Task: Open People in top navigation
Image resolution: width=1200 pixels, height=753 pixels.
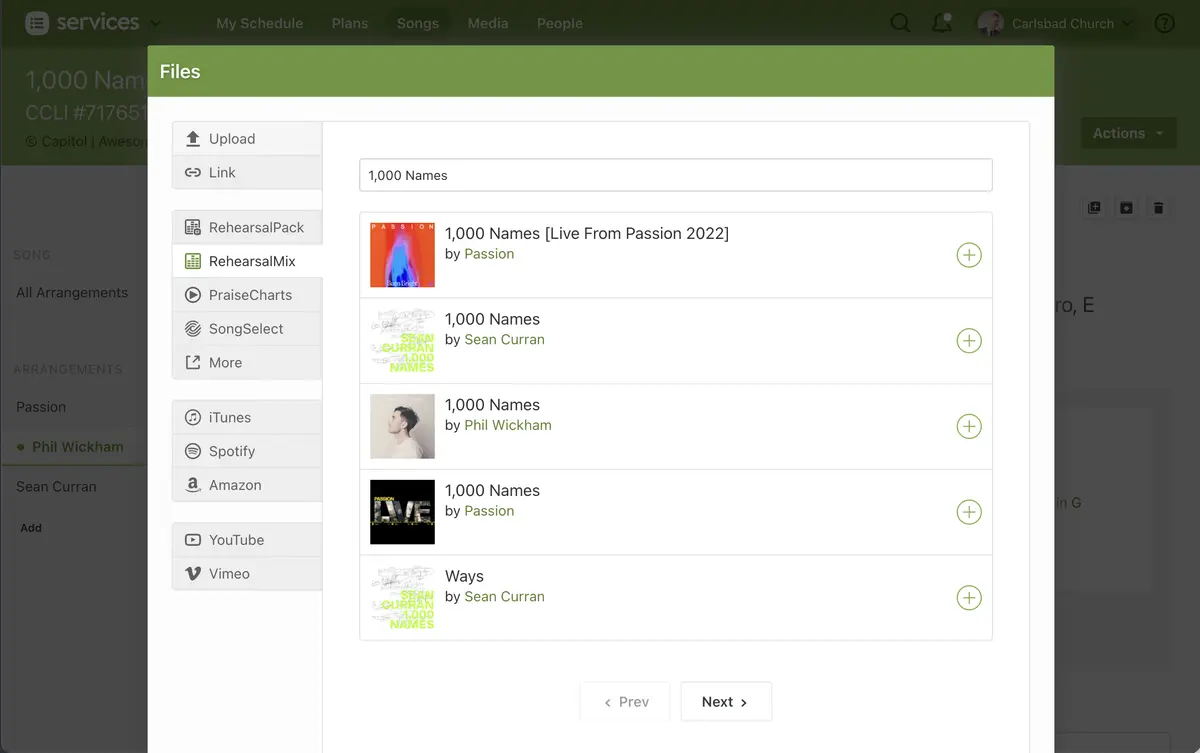Action: click(x=560, y=23)
